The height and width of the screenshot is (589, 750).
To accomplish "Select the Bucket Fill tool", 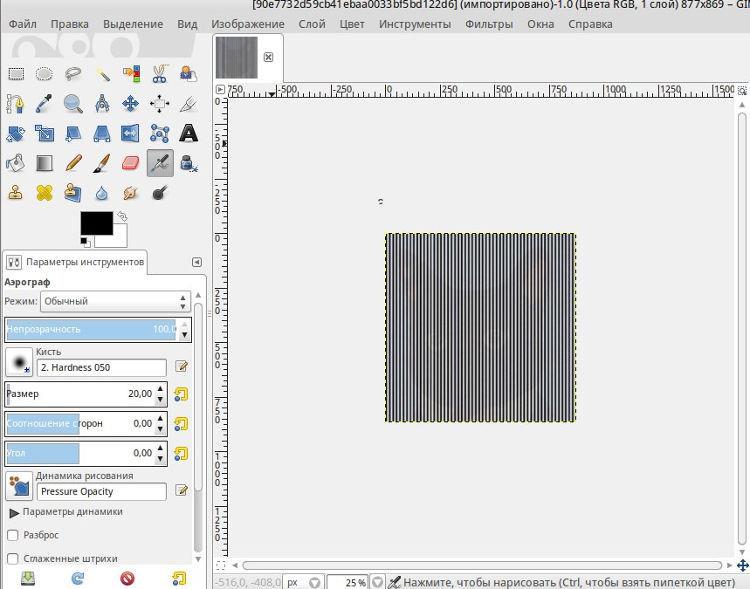I will pyautogui.click(x=15, y=163).
